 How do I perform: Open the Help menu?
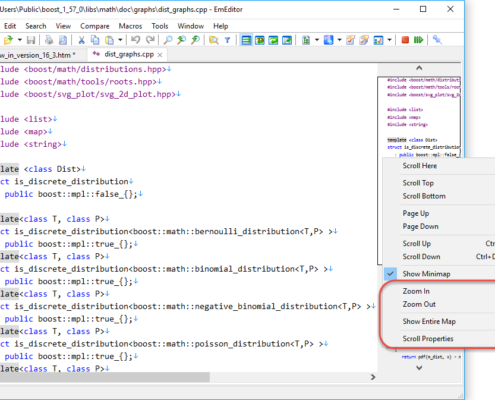pos(221,26)
